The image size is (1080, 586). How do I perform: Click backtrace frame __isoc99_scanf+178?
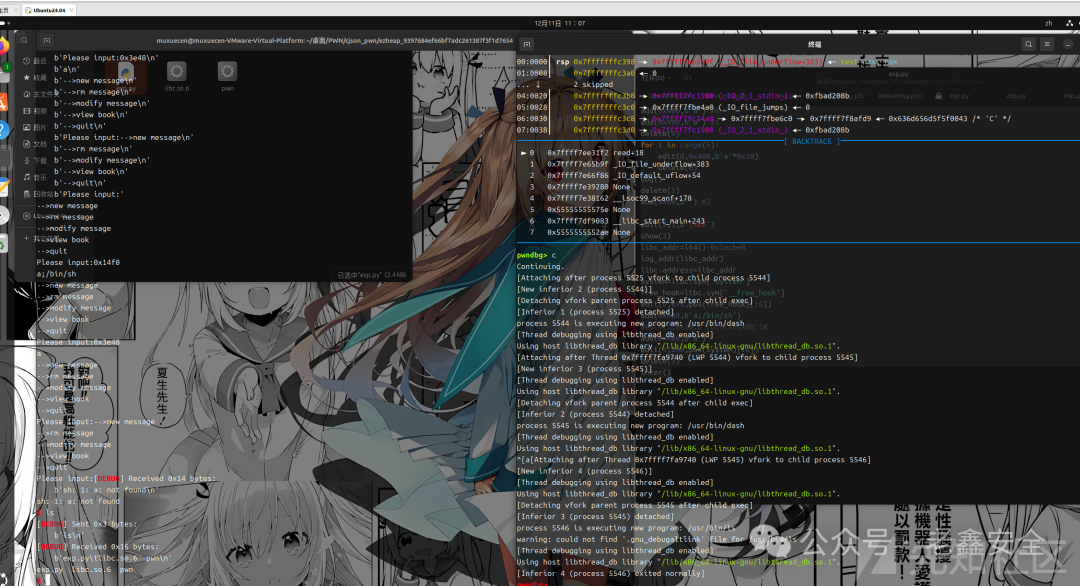(610, 198)
